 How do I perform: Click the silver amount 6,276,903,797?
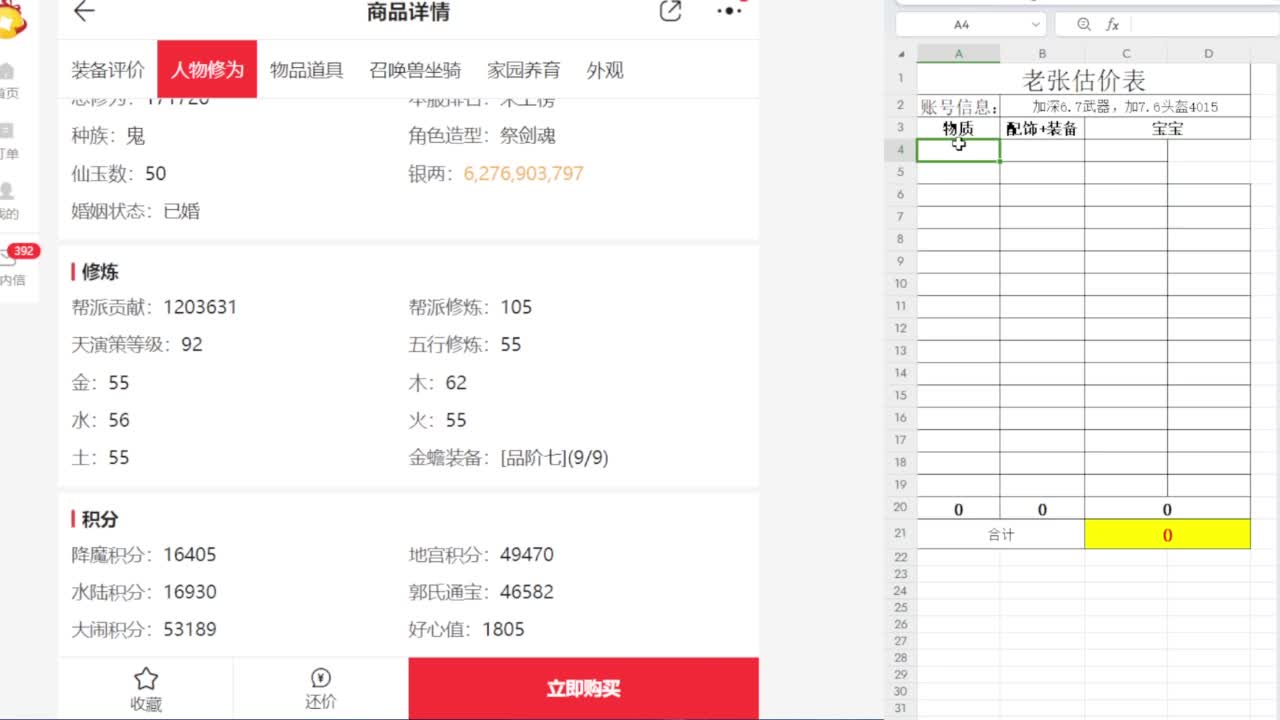[x=523, y=173]
